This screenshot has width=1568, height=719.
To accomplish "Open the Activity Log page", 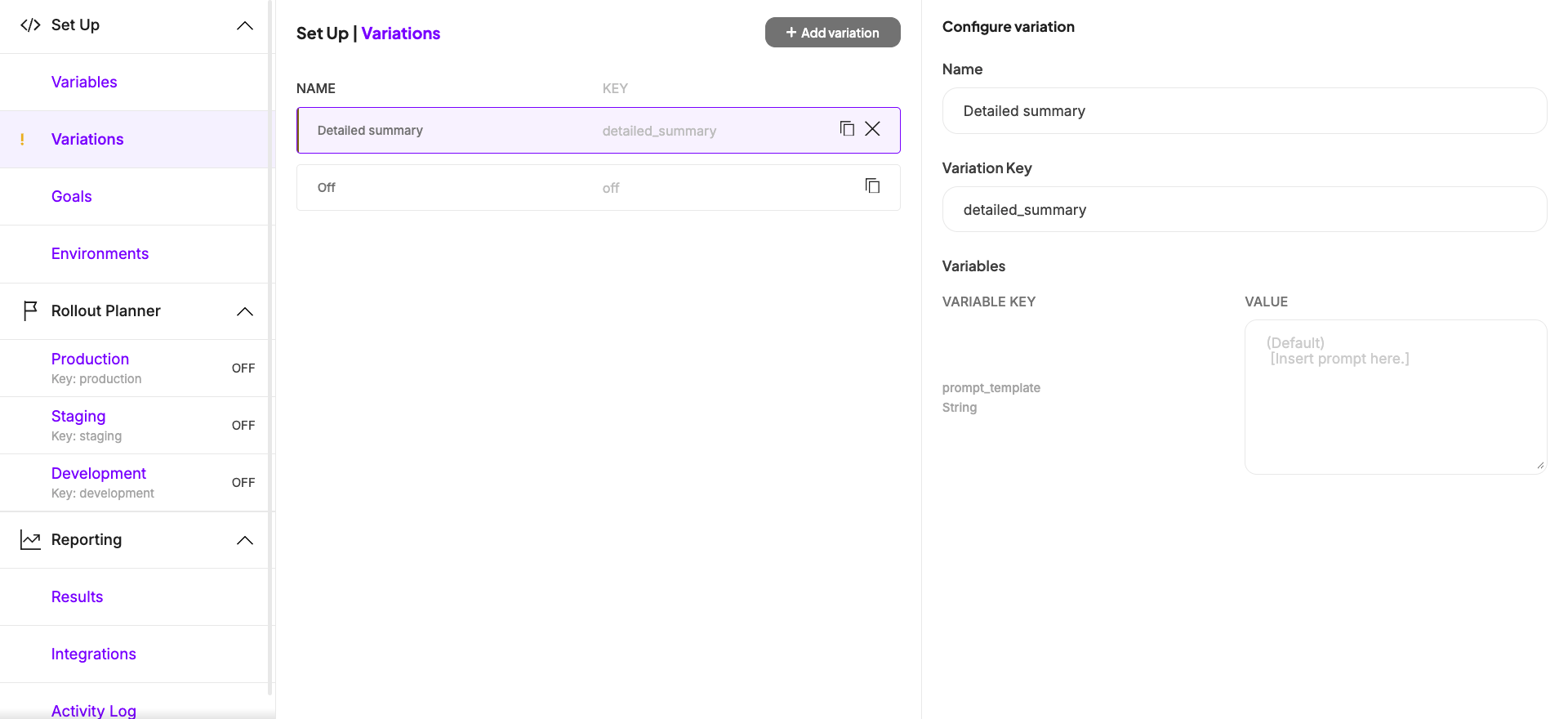I will [x=94, y=710].
